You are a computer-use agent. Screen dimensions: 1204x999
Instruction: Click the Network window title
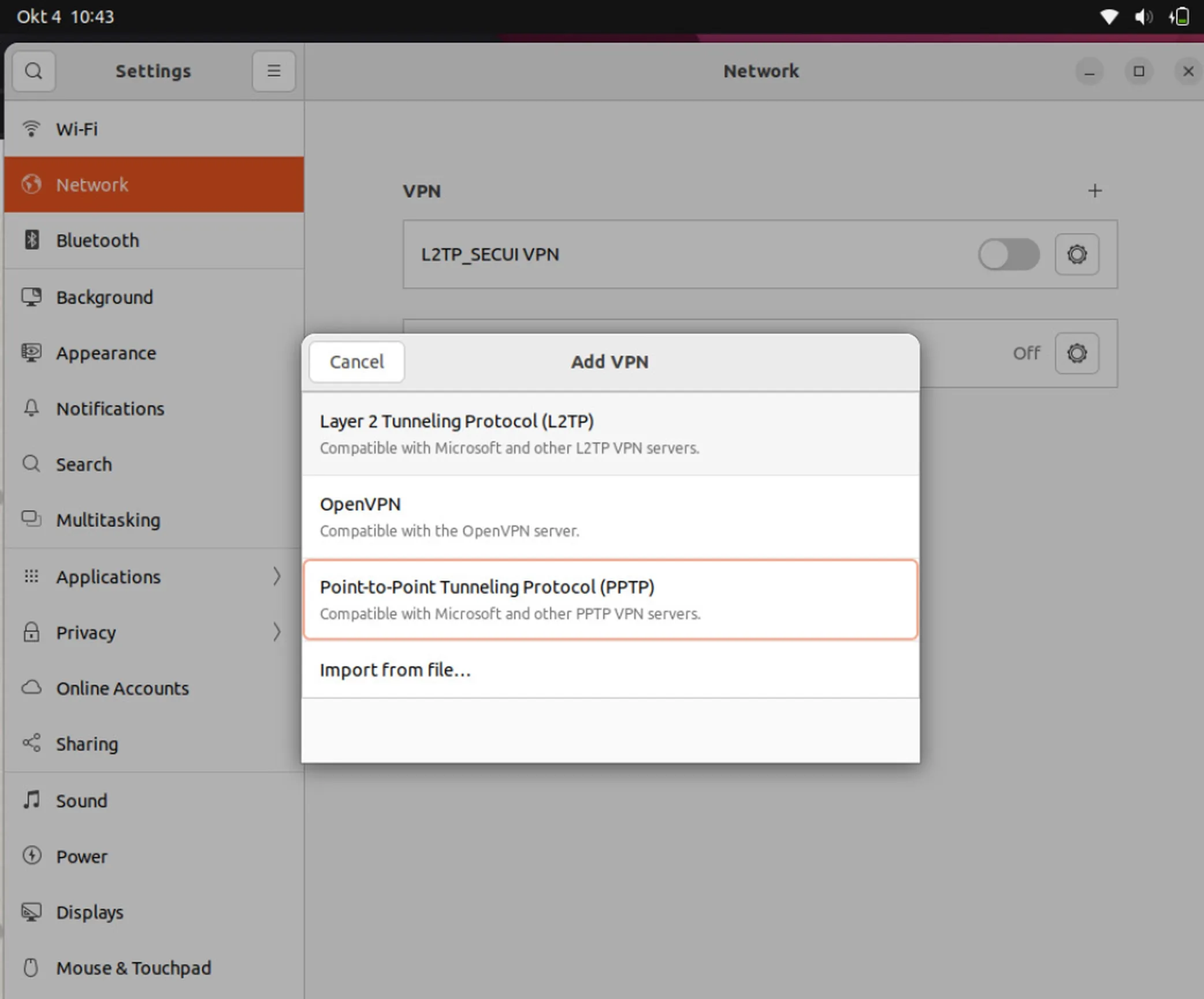tap(761, 71)
